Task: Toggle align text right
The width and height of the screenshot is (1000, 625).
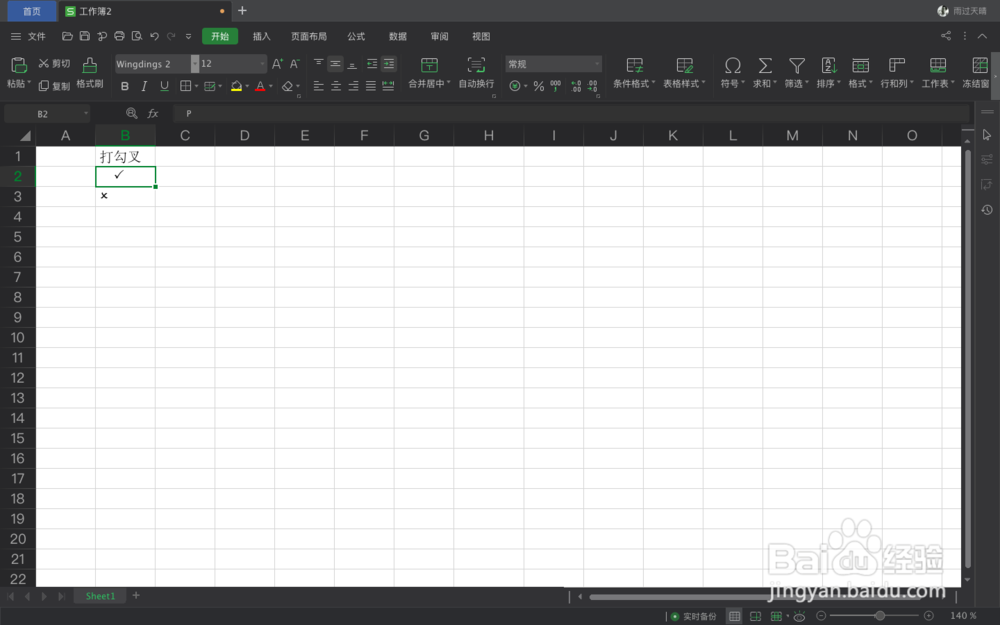Action: click(353, 86)
